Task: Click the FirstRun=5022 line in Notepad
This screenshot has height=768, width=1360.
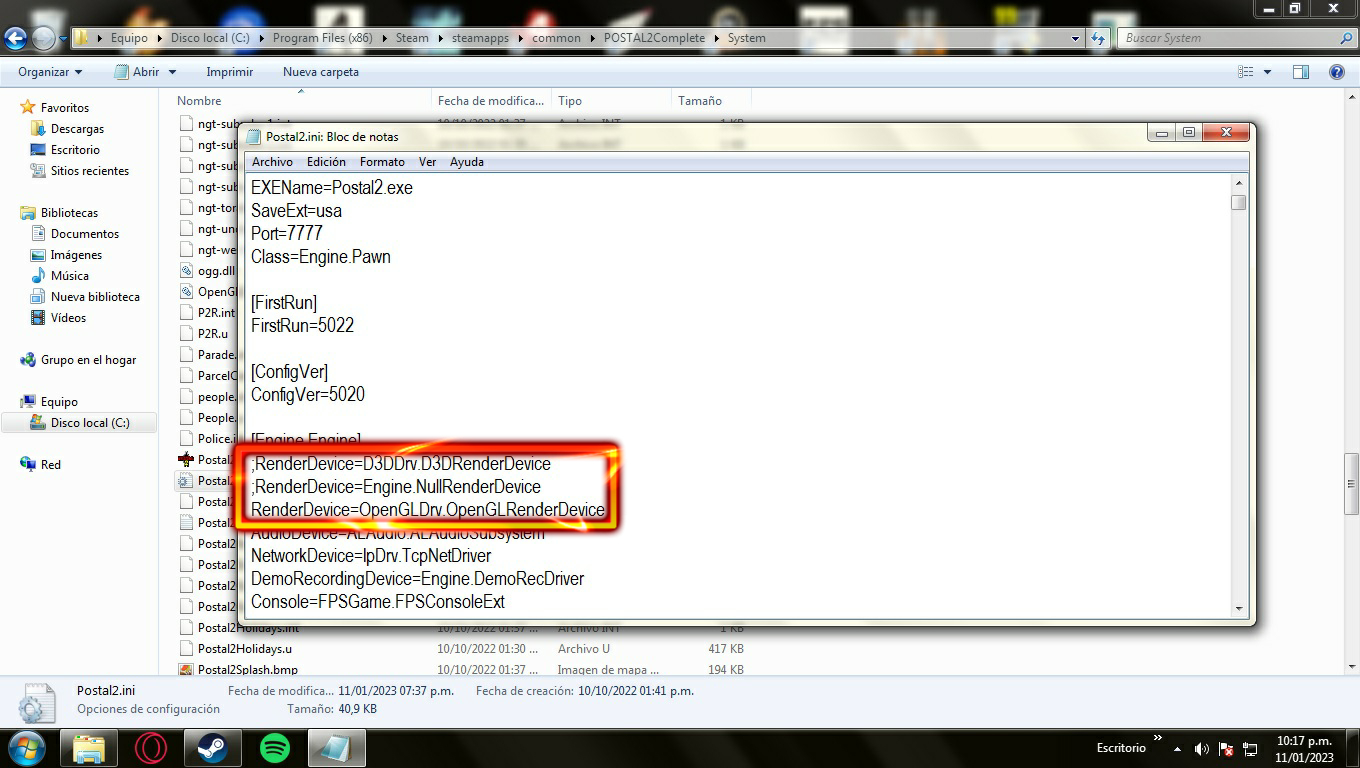Action: click(303, 326)
